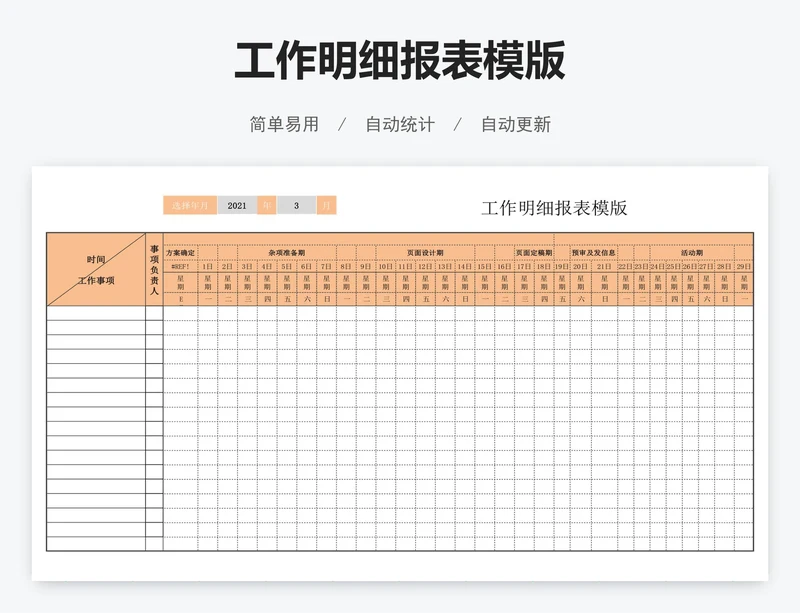Select the 29日 date cell

coord(744,266)
